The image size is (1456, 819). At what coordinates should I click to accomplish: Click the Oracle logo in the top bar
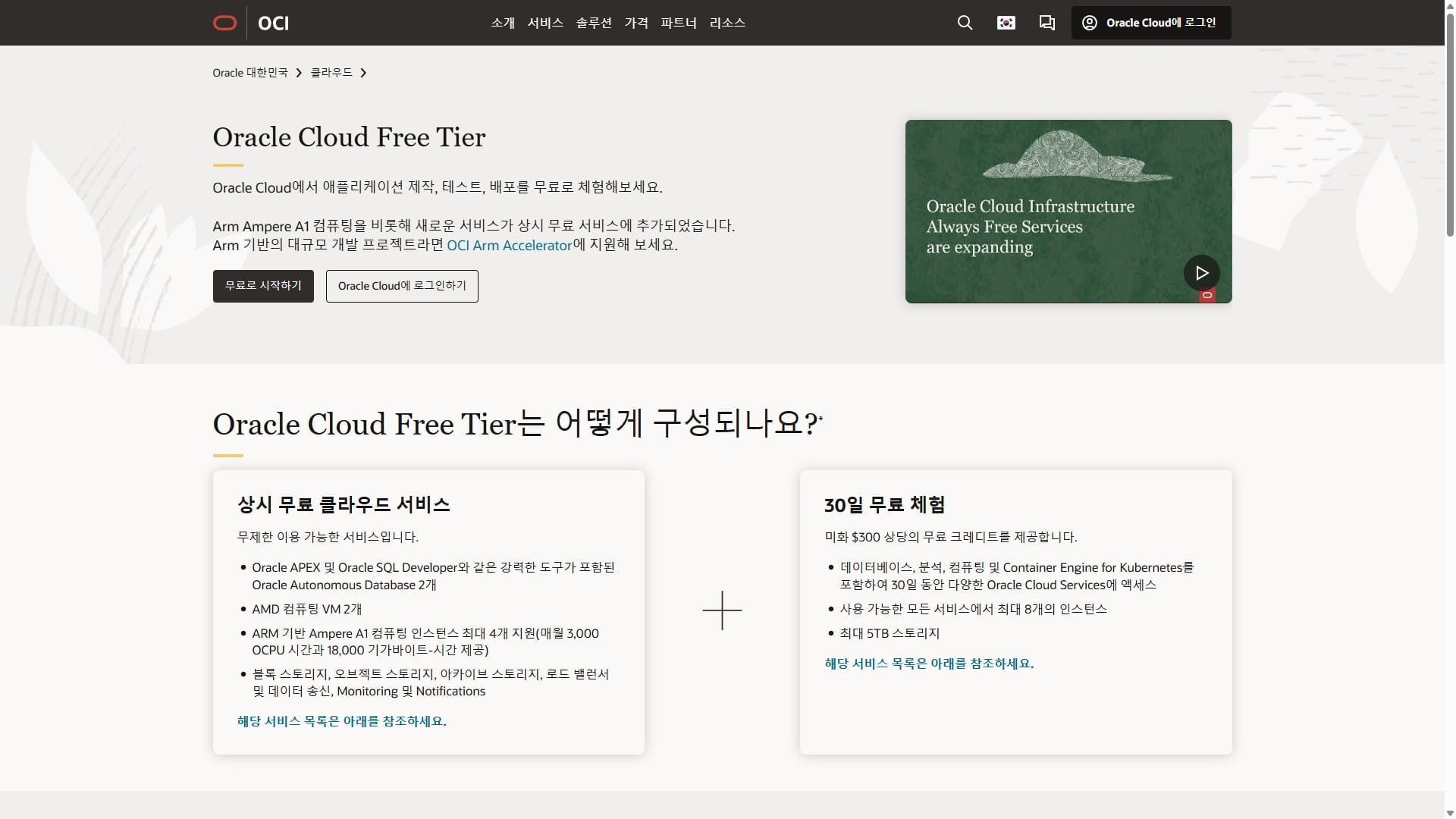224,23
